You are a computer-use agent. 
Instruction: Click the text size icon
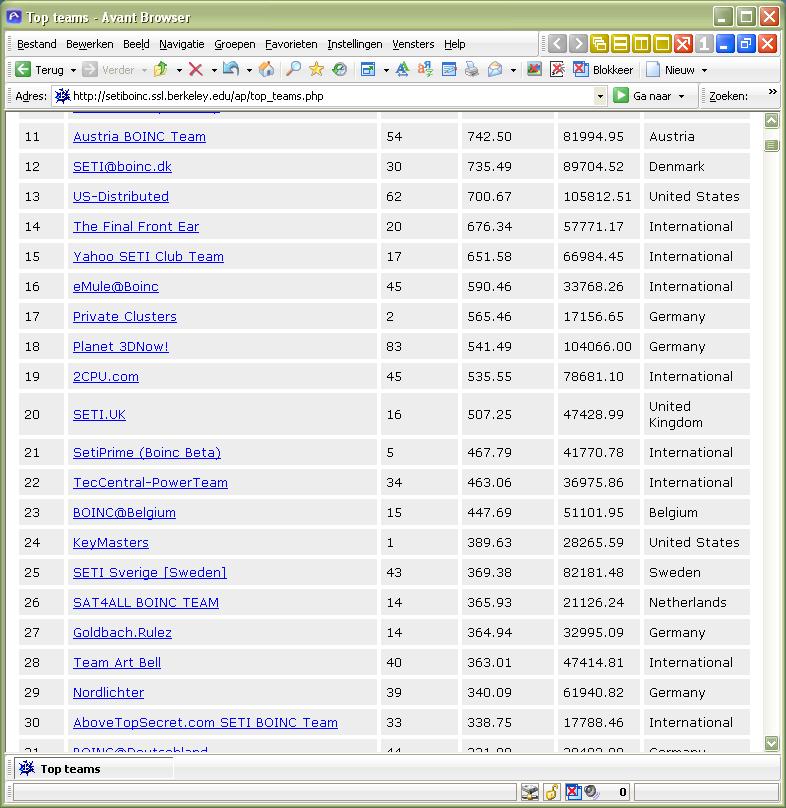(x=403, y=69)
